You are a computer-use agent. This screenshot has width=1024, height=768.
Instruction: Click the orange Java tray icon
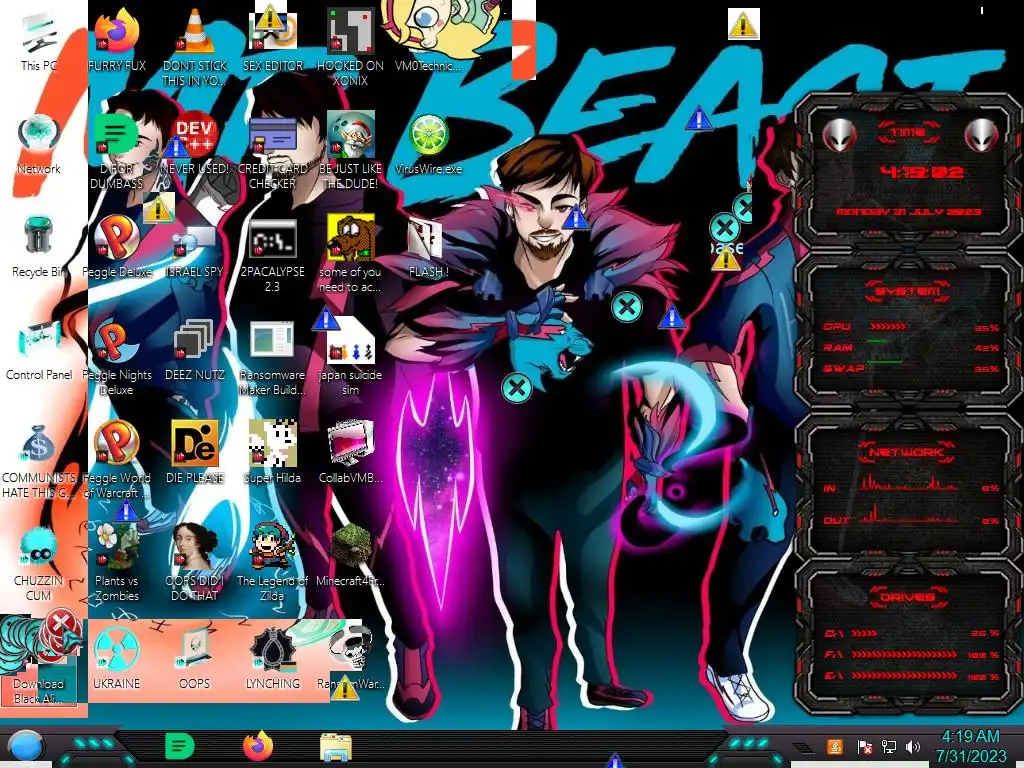point(835,746)
